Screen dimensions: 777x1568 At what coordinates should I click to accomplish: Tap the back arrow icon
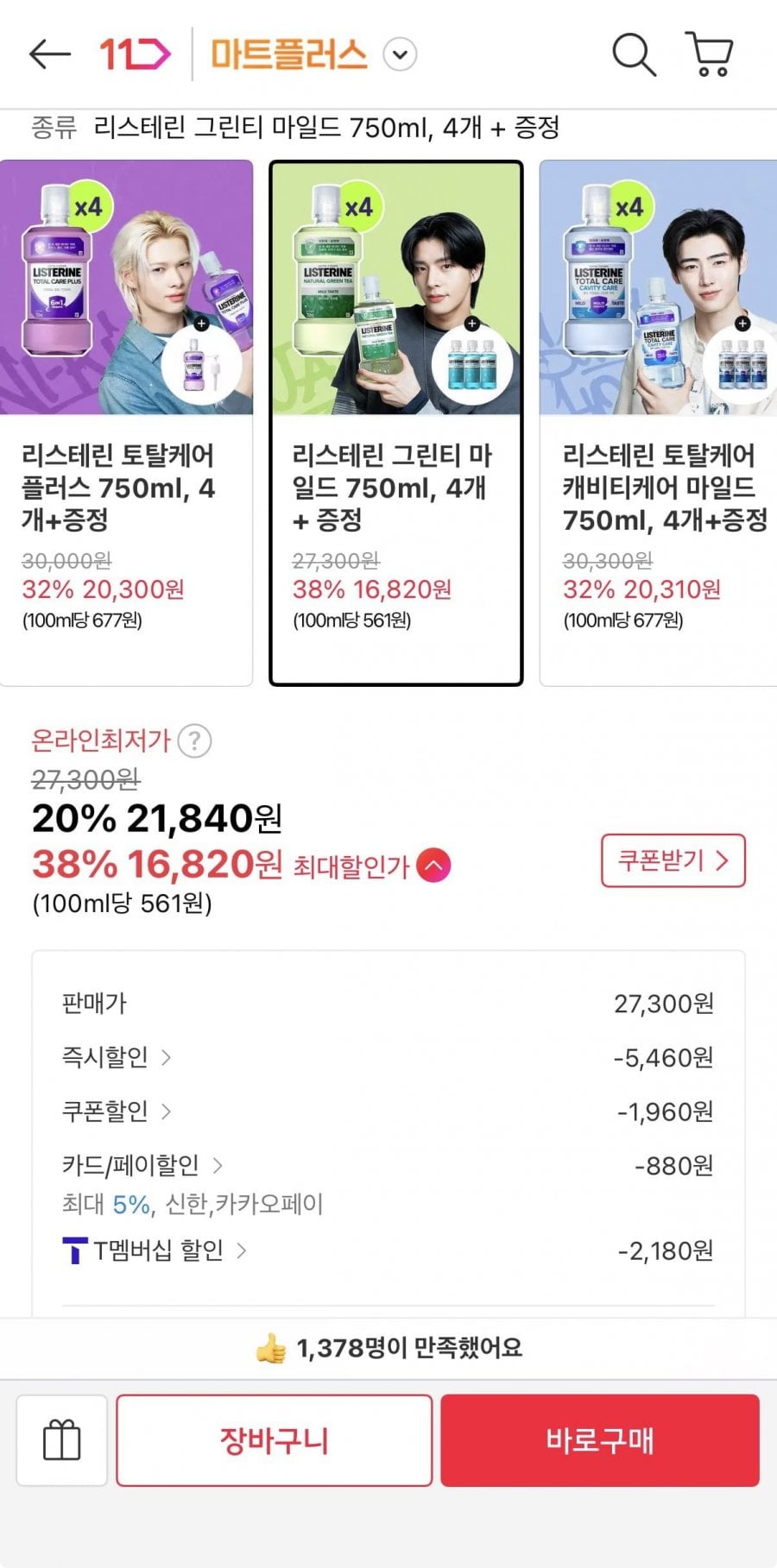(x=49, y=54)
